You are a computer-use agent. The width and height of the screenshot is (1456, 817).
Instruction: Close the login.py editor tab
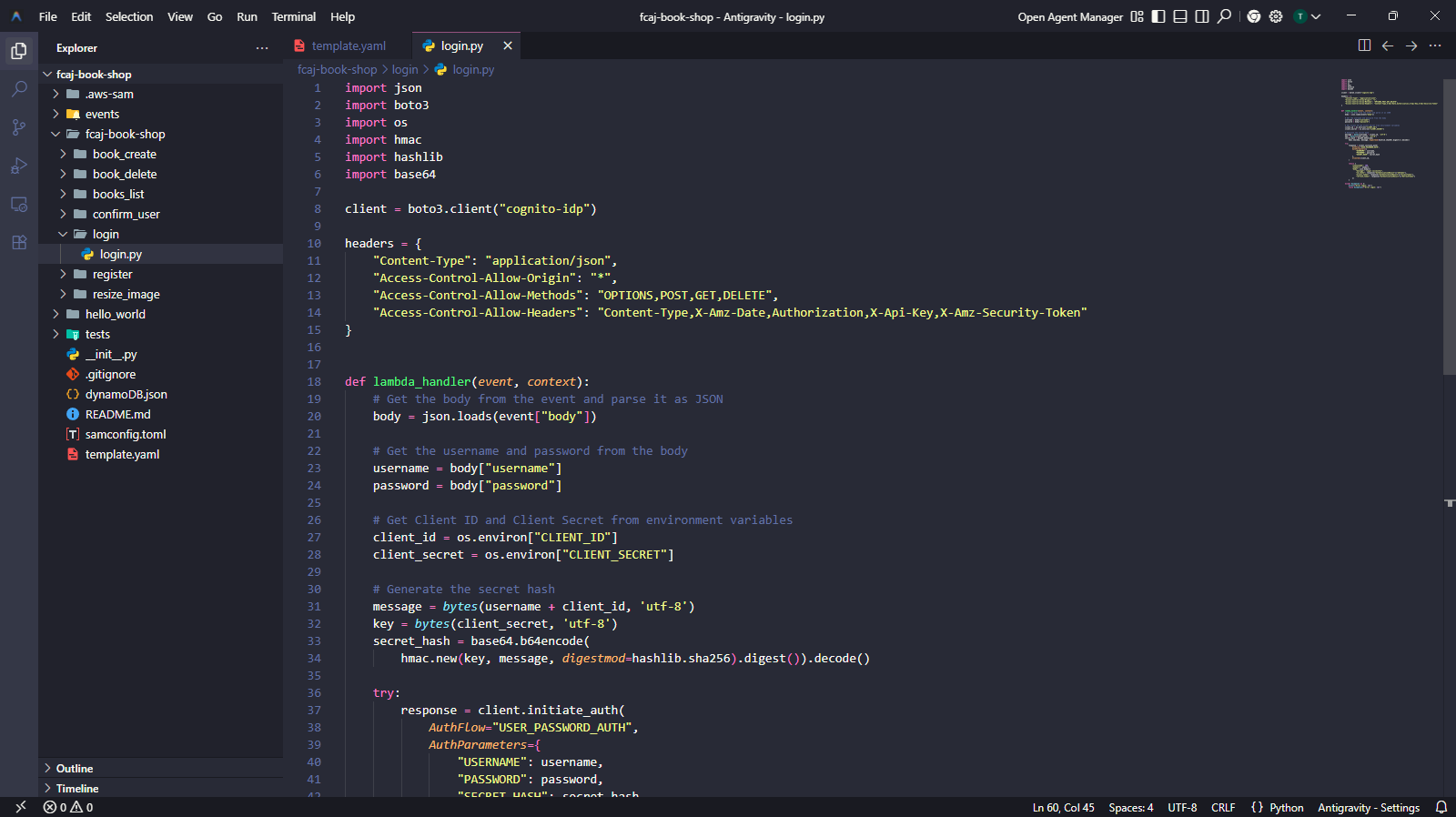tap(508, 45)
